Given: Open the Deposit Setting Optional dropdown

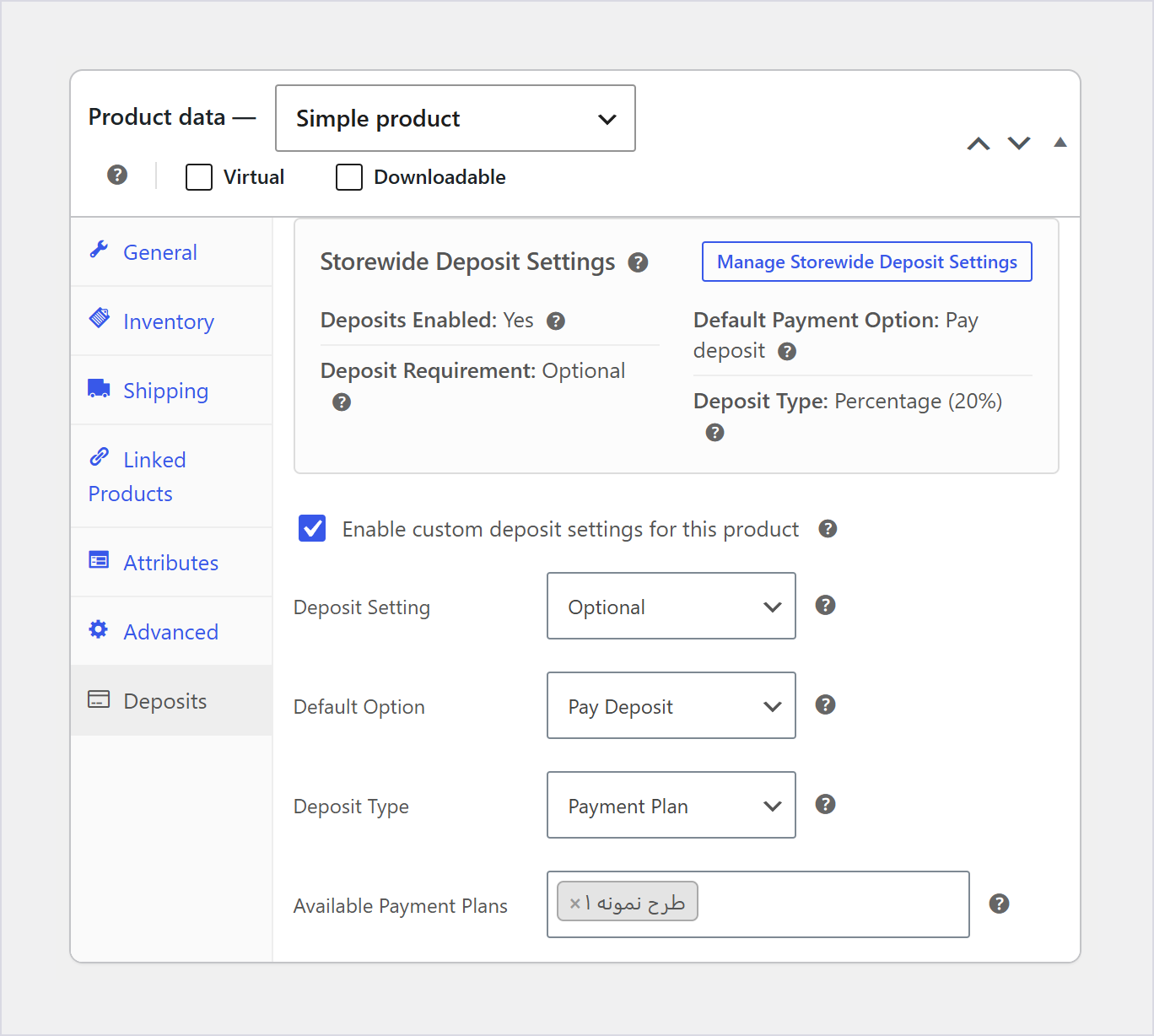Looking at the screenshot, I should click(x=671, y=606).
